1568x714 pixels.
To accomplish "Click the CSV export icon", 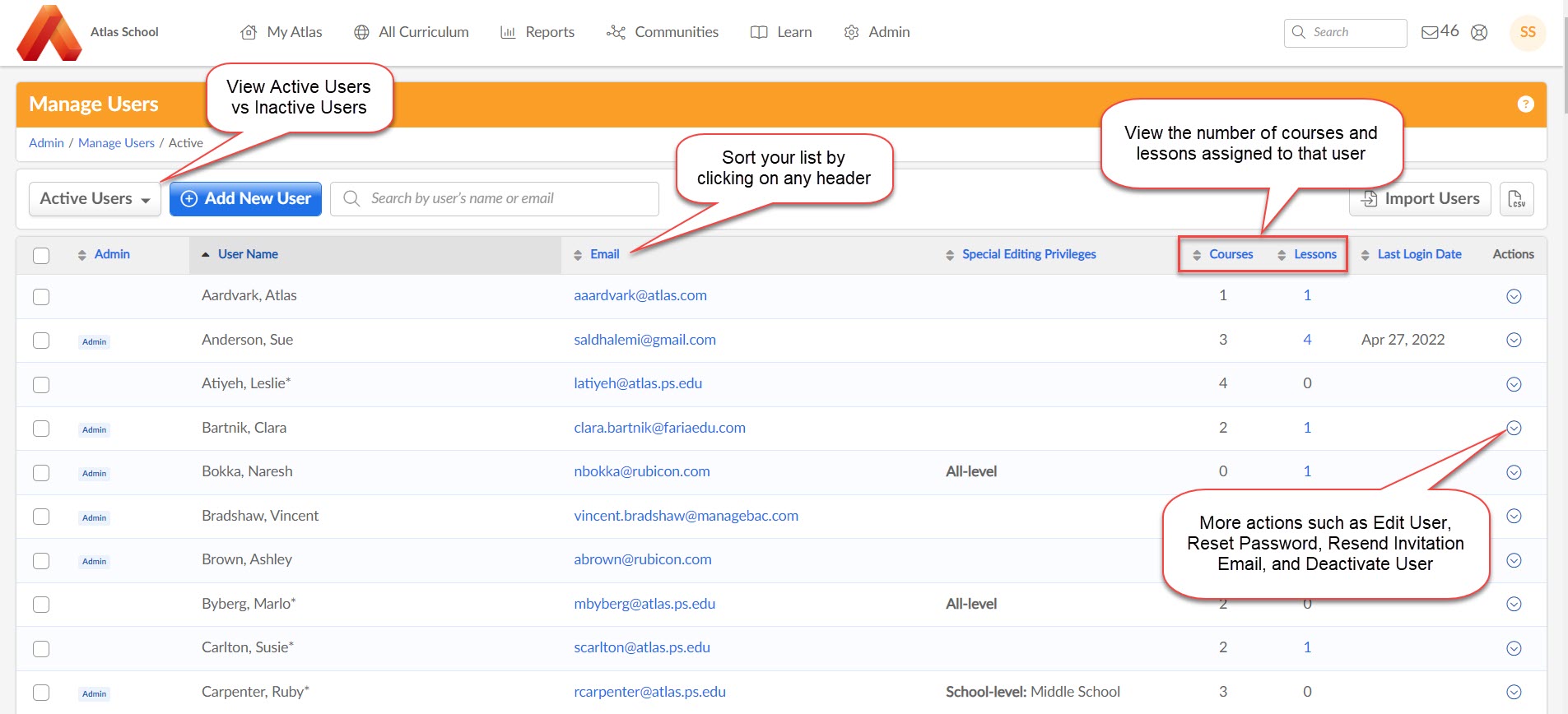I will pos(1516,199).
